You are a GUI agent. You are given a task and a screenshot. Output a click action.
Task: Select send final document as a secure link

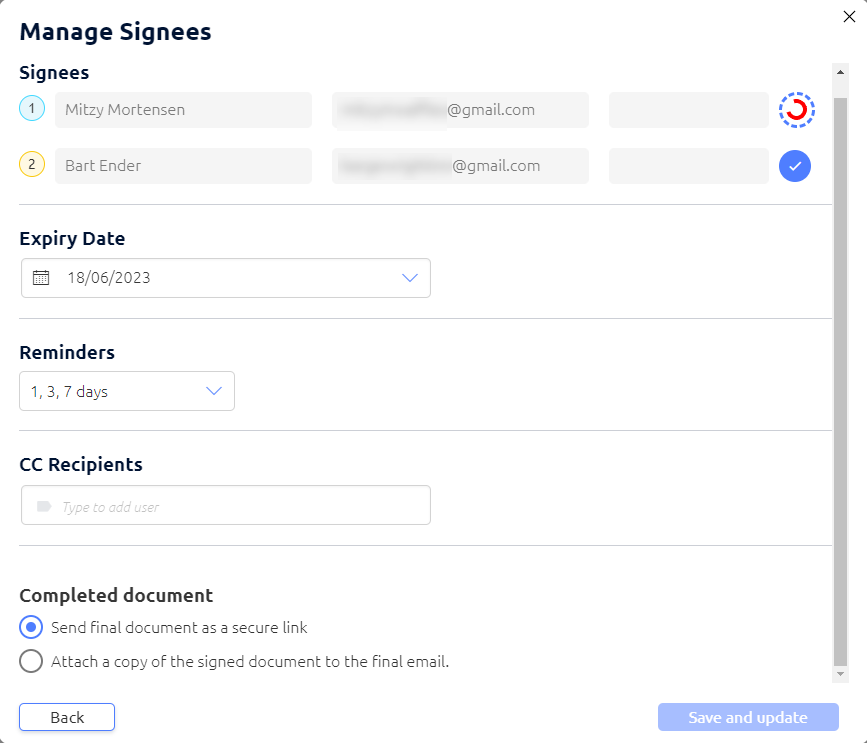point(28,627)
